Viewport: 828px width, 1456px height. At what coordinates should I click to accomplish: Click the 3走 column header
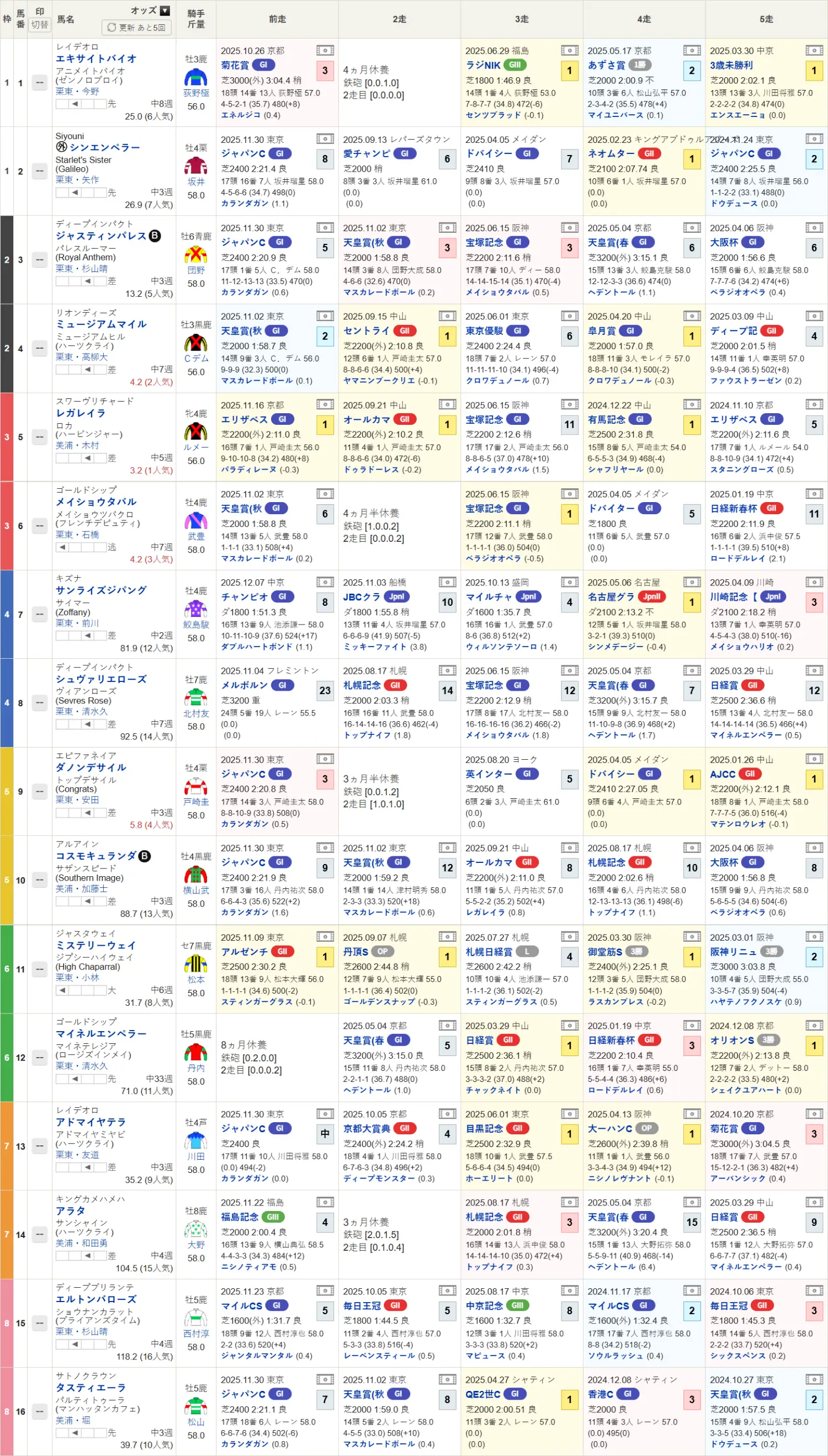522,19
